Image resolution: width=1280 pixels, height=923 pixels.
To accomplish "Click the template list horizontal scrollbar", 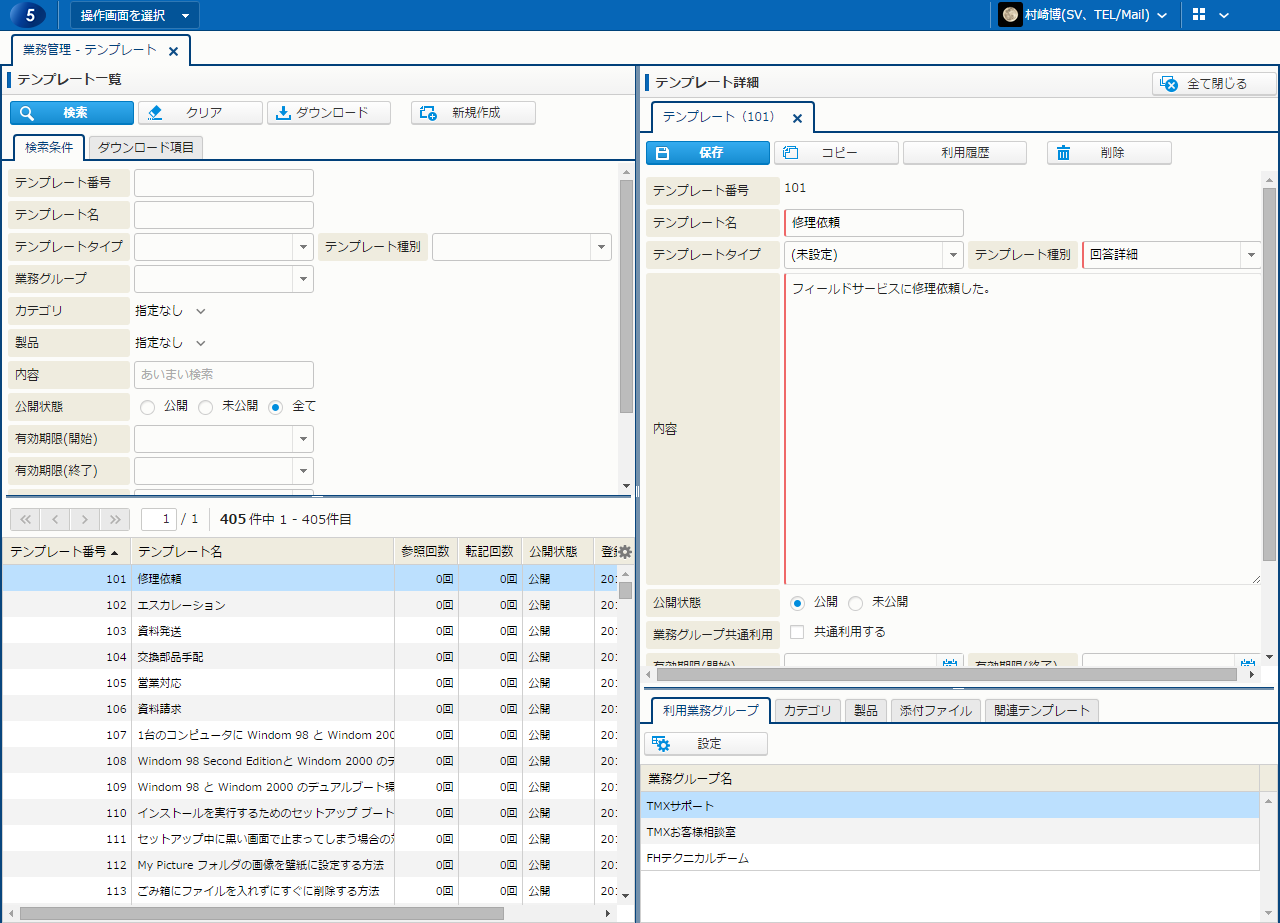I will click(262, 913).
